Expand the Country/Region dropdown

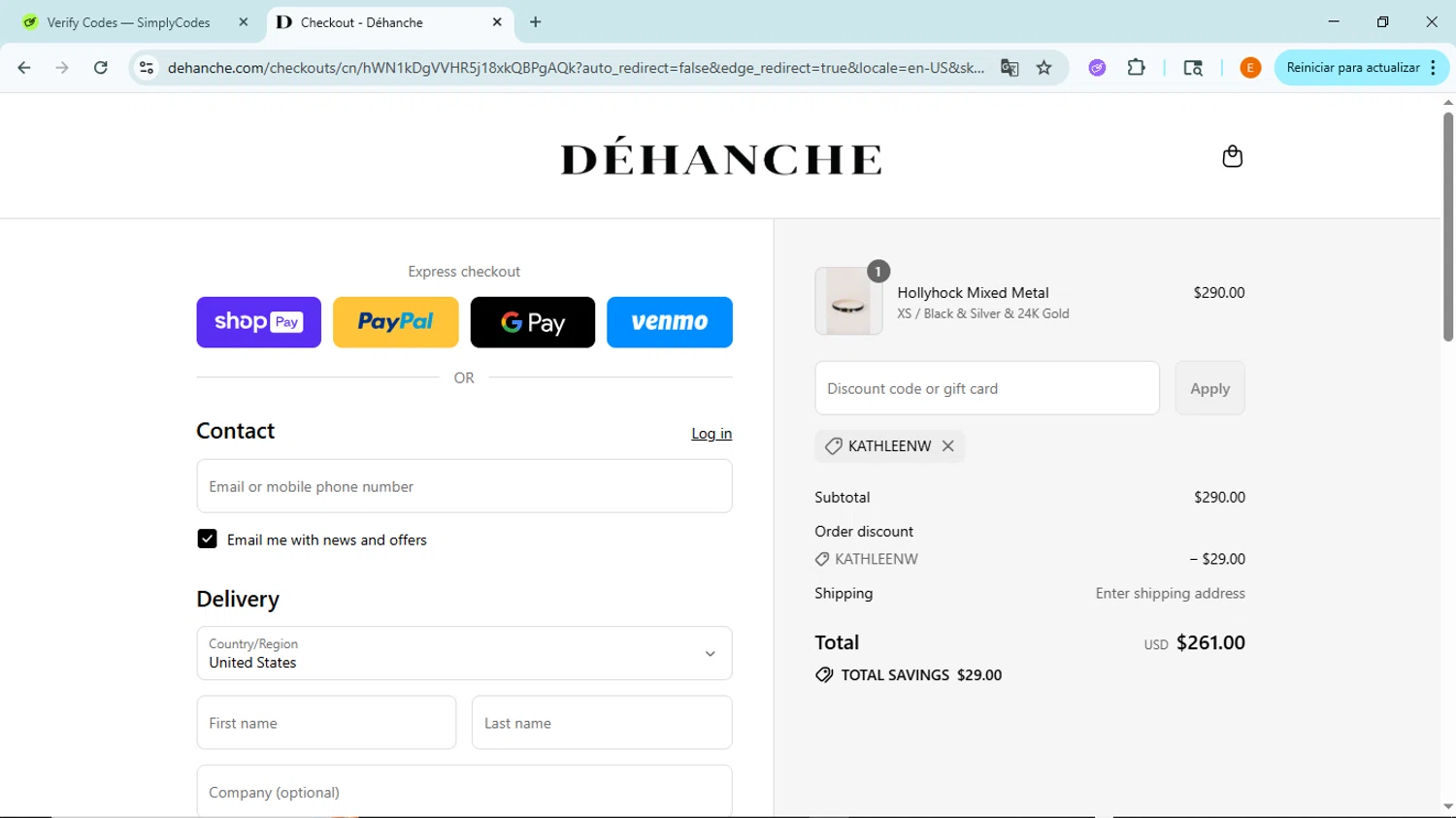[464, 653]
